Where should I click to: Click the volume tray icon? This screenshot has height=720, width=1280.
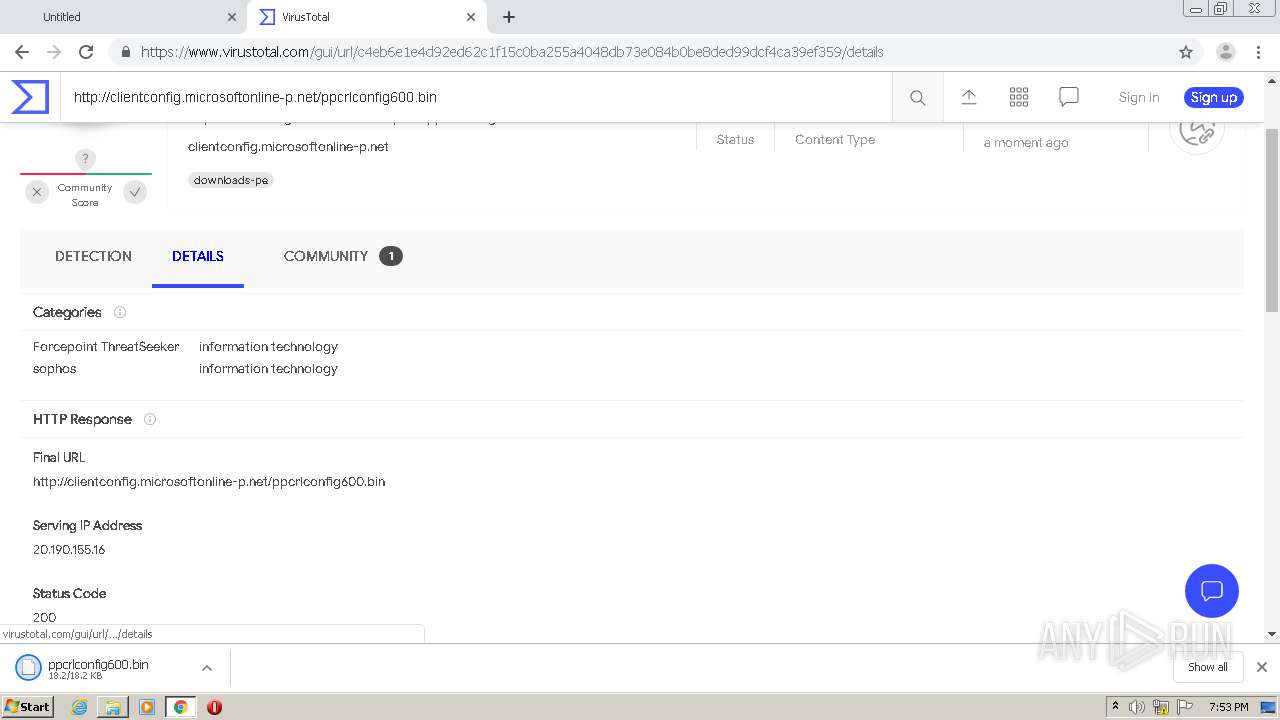(x=1137, y=707)
